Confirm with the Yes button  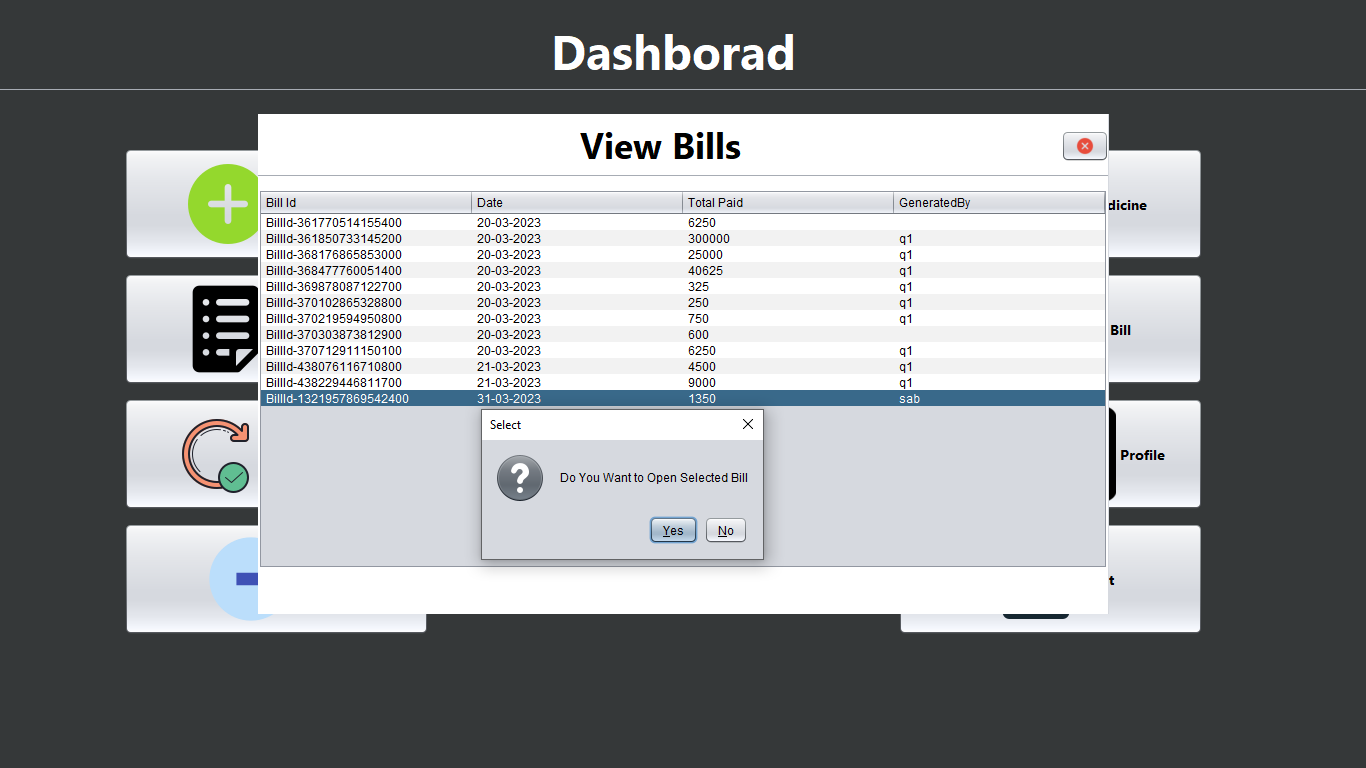coord(673,530)
